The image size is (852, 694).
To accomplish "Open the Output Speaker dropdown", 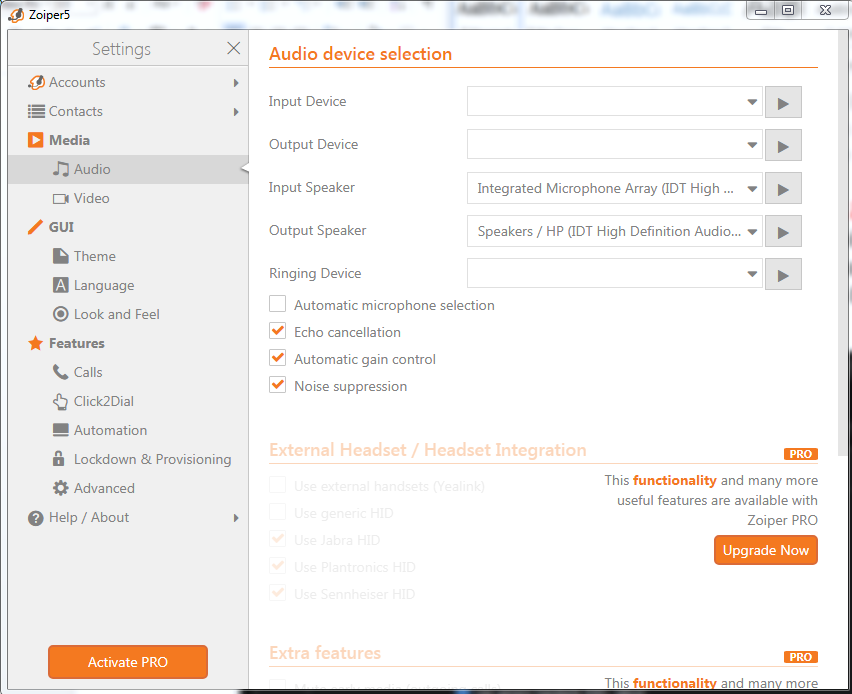I will [x=615, y=230].
